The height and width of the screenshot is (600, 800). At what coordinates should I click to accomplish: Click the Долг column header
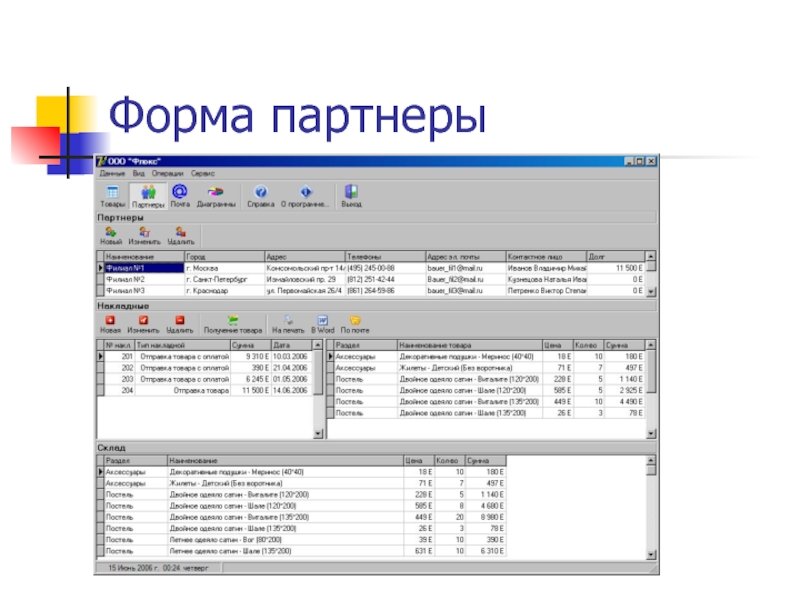pyautogui.click(x=615, y=257)
